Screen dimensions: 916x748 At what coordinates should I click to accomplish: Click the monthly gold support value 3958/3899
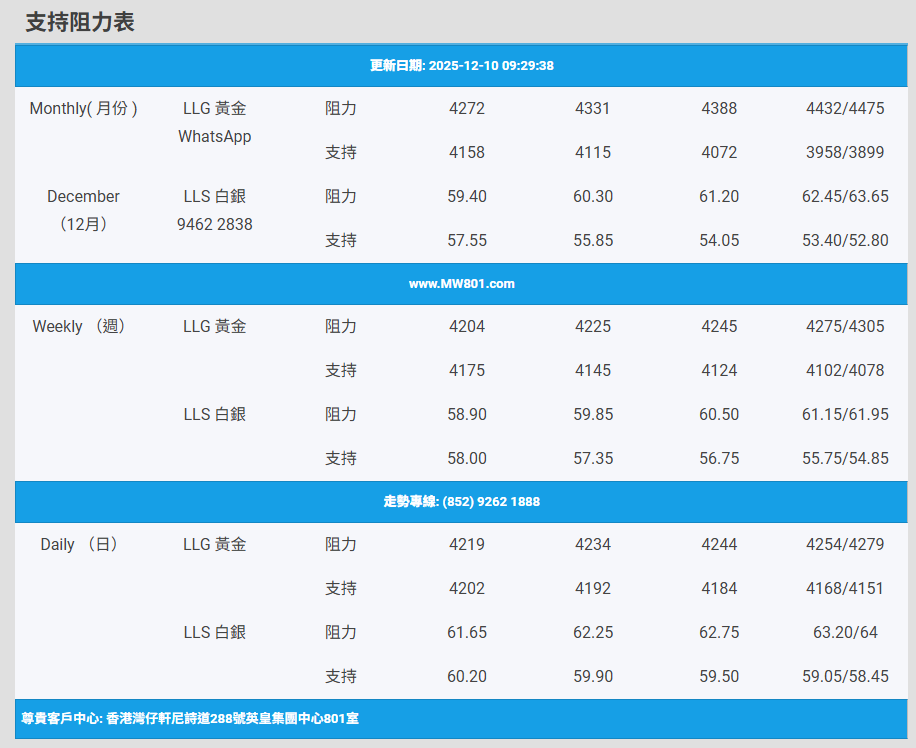[x=845, y=153]
